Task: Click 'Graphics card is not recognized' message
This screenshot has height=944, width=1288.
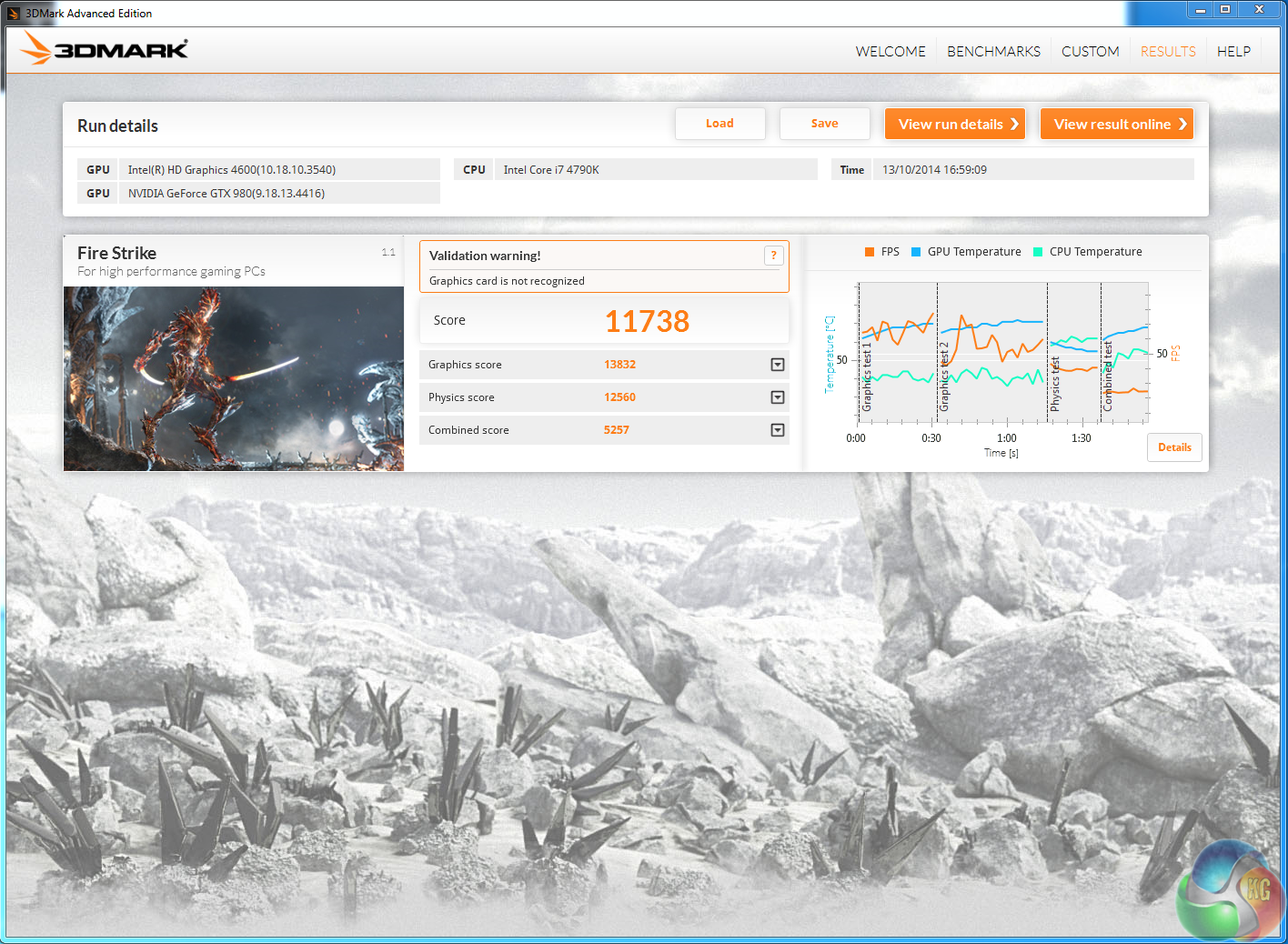Action: click(507, 281)
